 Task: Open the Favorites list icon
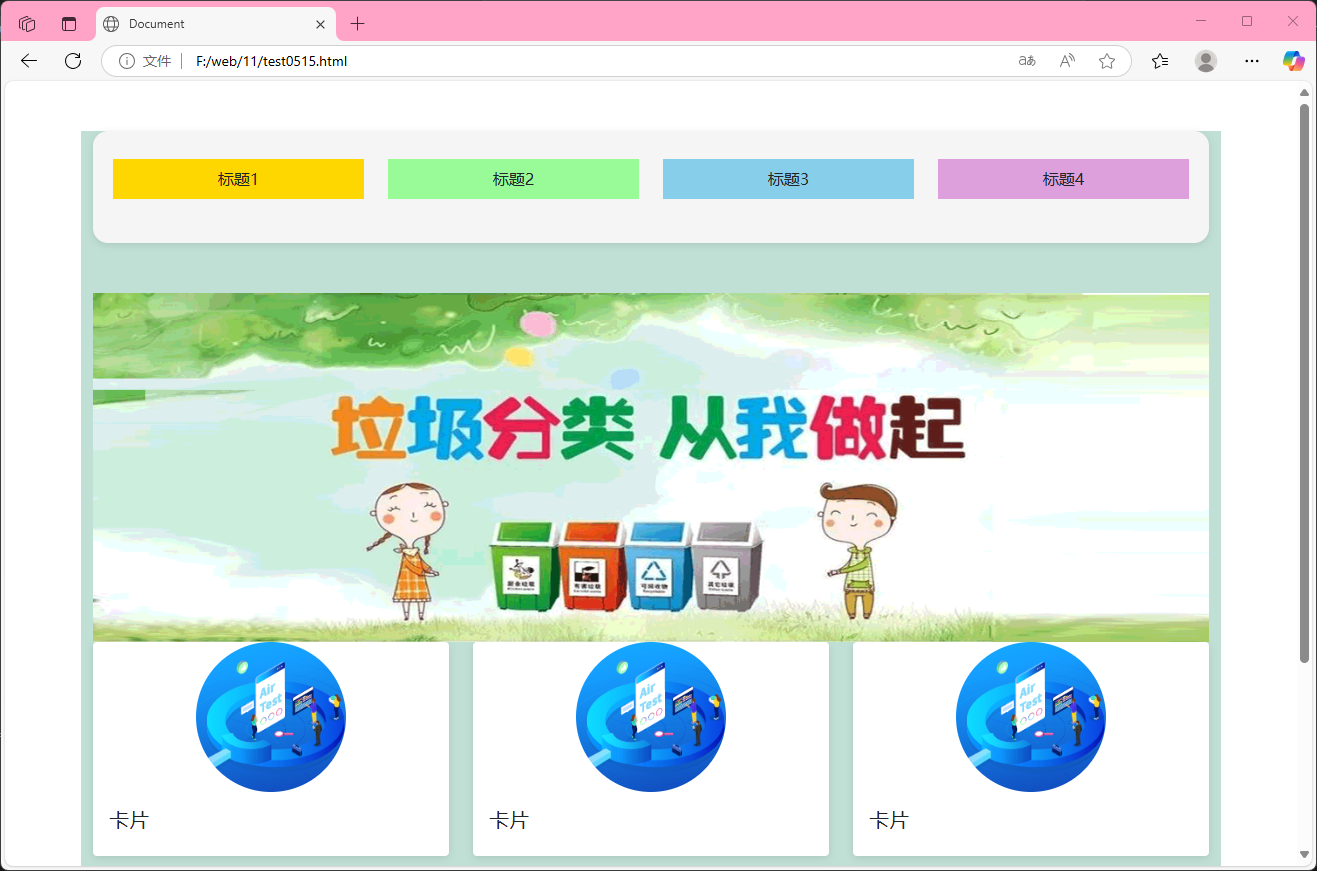[1160, 61]
